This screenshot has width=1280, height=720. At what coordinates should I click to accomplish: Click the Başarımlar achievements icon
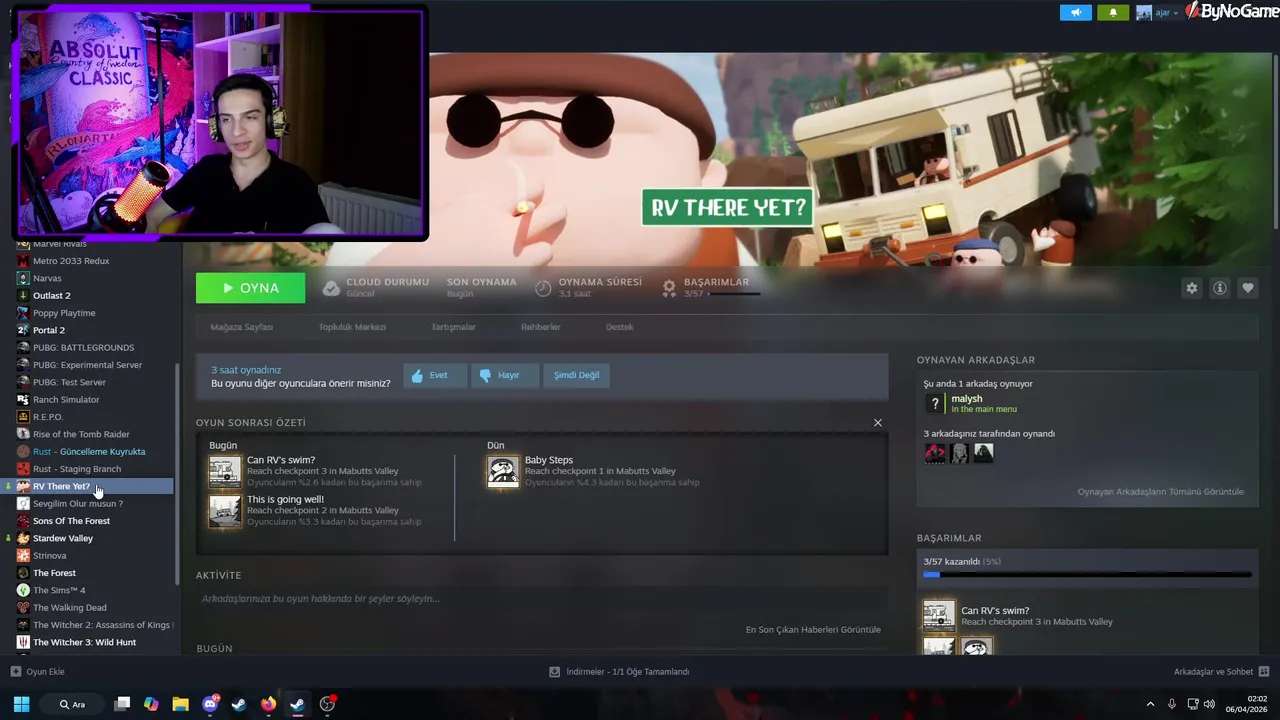tap(669, 288)
